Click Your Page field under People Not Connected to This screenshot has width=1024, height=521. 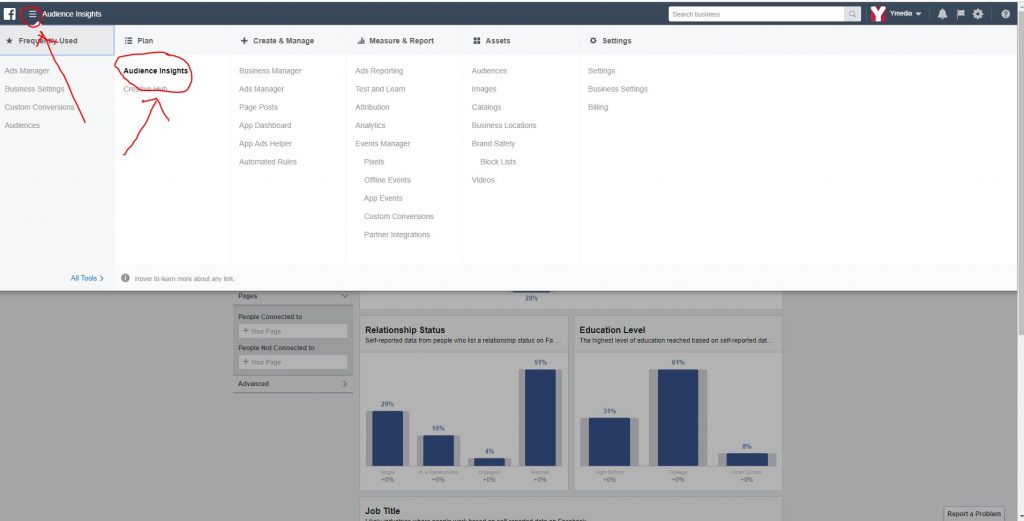coord(293,362)
